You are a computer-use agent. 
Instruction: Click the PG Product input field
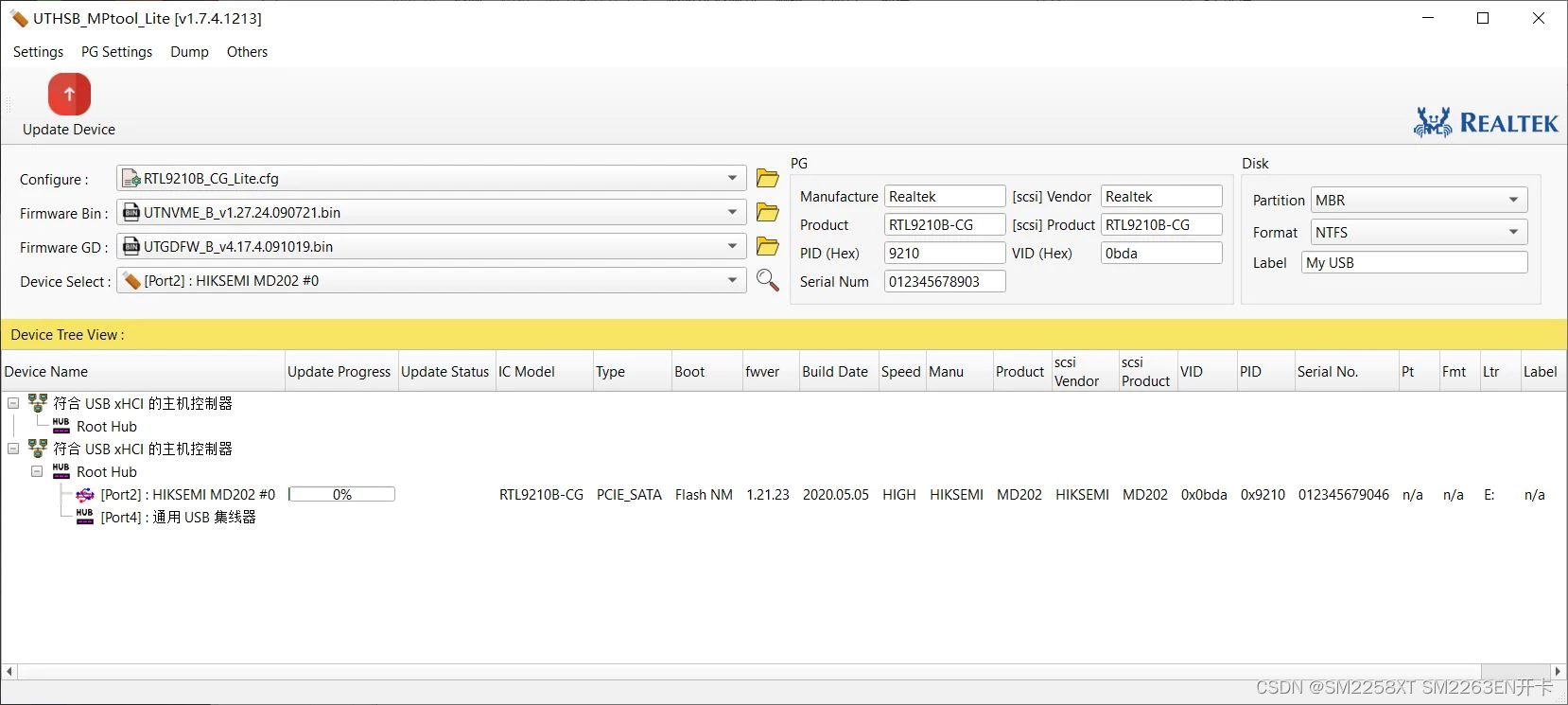(x=945, y=224)
